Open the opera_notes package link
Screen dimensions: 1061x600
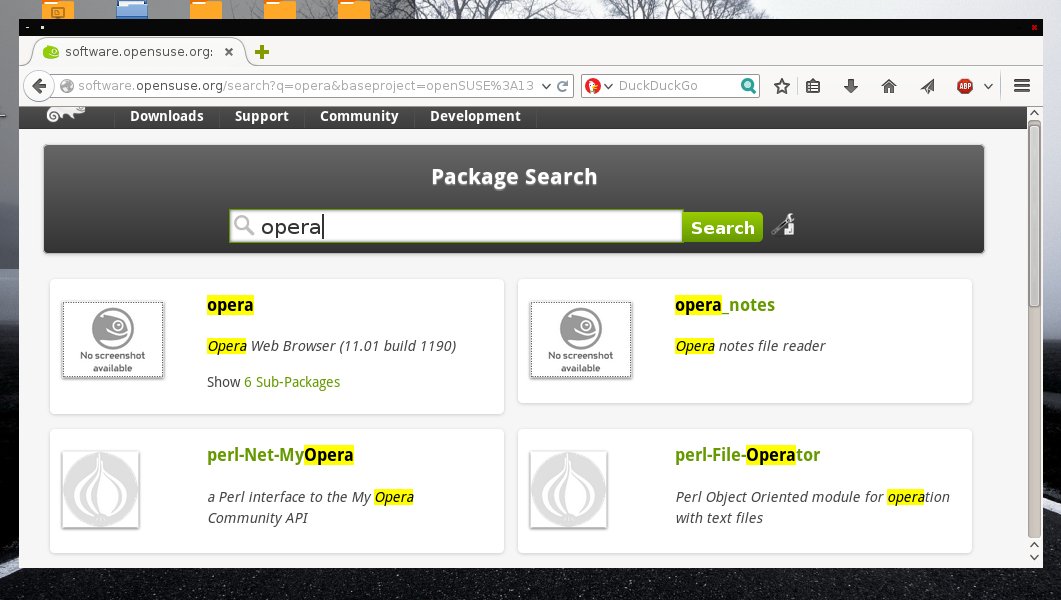click(725, 305)
